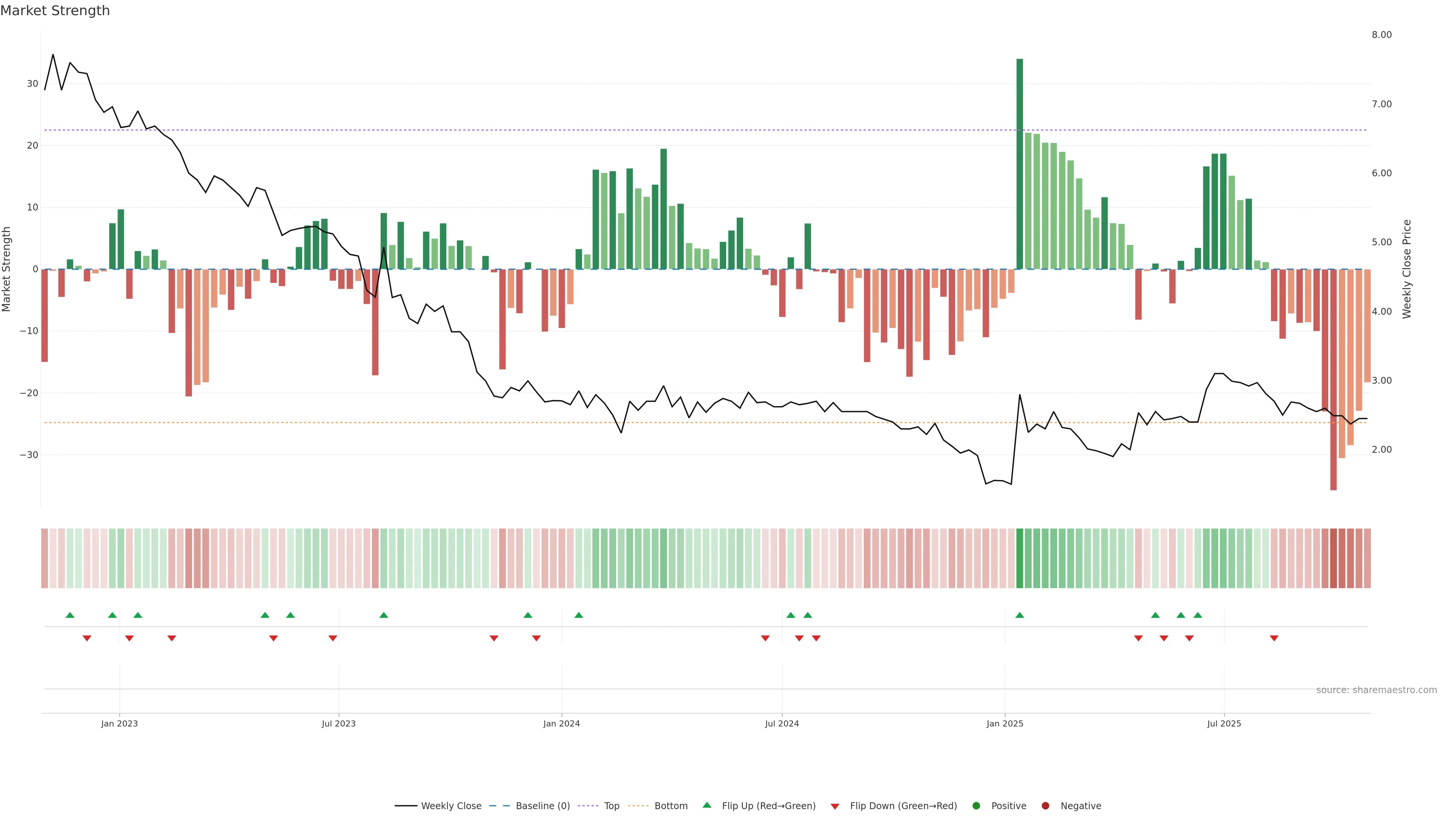Click the Market Strength chart title

click(55, 11)
